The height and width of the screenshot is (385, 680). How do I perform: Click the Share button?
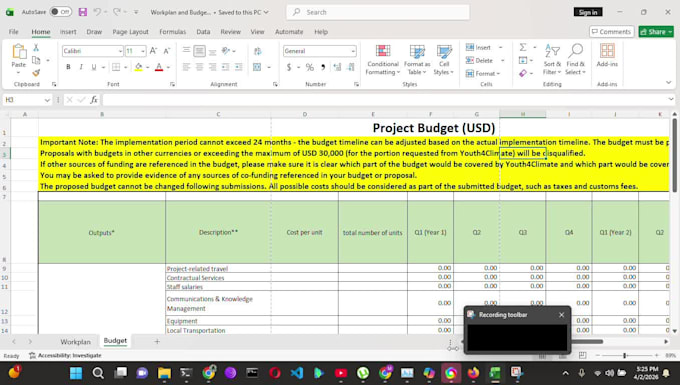(x=656, y=32)
